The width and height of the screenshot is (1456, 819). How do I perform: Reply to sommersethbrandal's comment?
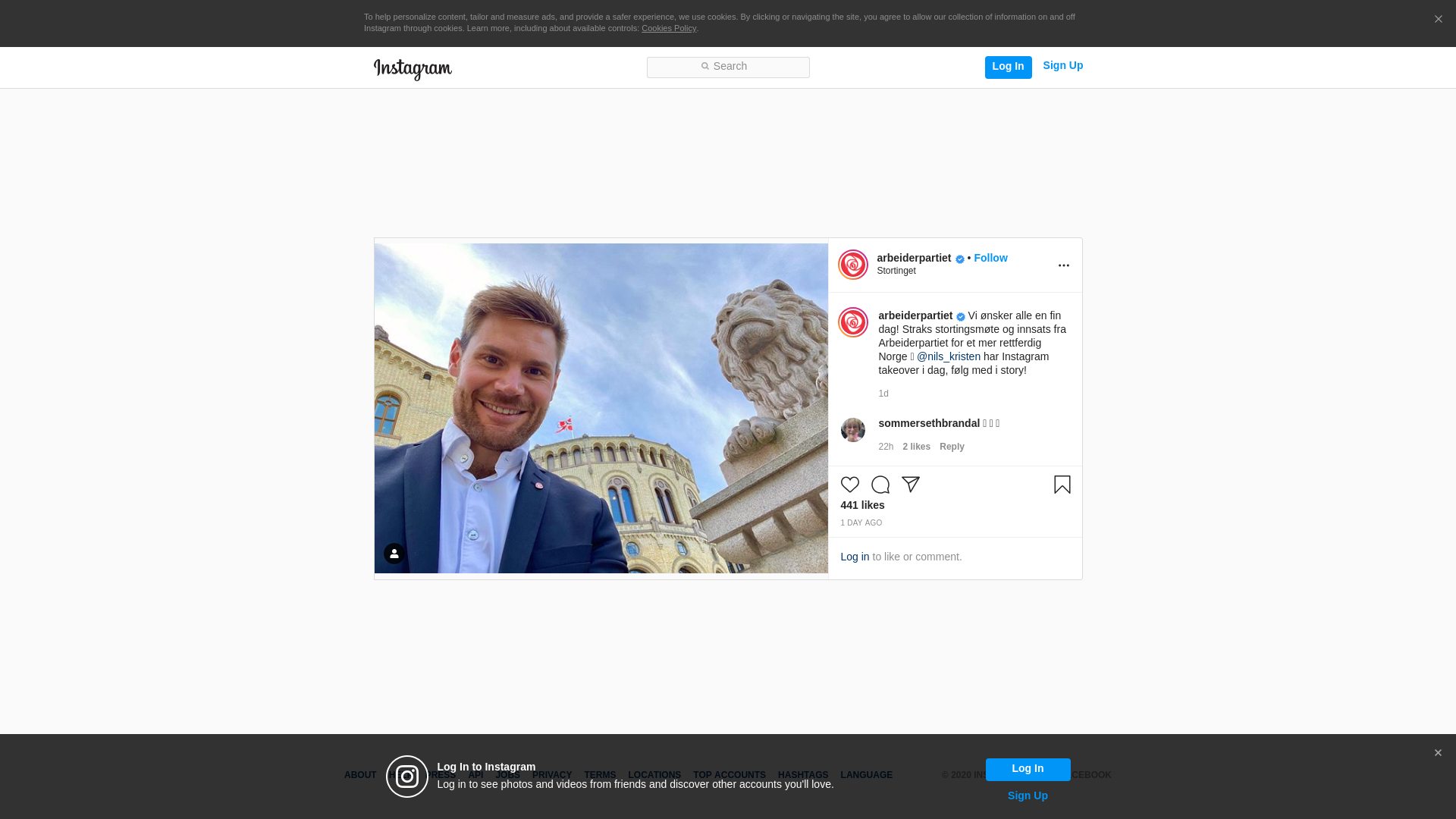coord(951,447)
